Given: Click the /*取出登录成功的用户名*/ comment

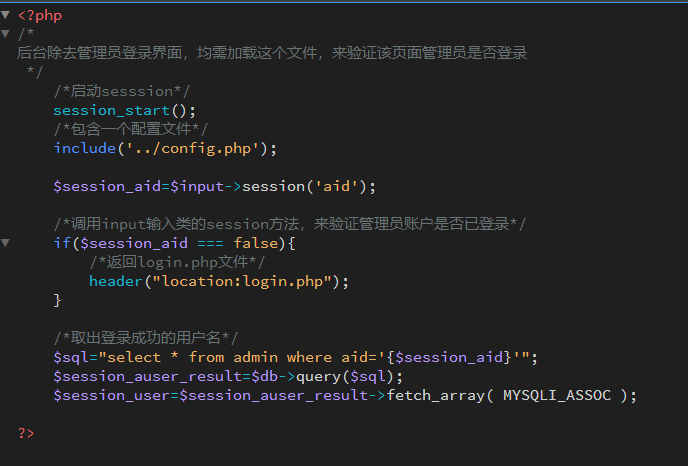Looking at the screenshot, I should pyautogui.click(x=146, y=338).
